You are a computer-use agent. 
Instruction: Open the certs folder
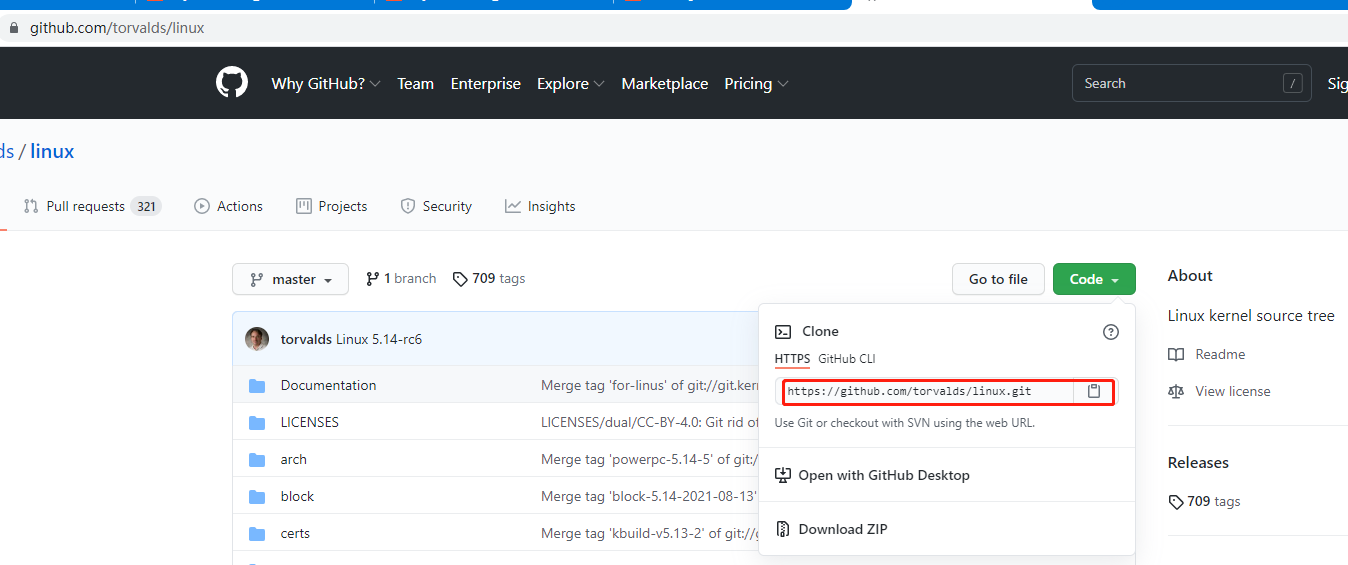[x=295, y=533]
